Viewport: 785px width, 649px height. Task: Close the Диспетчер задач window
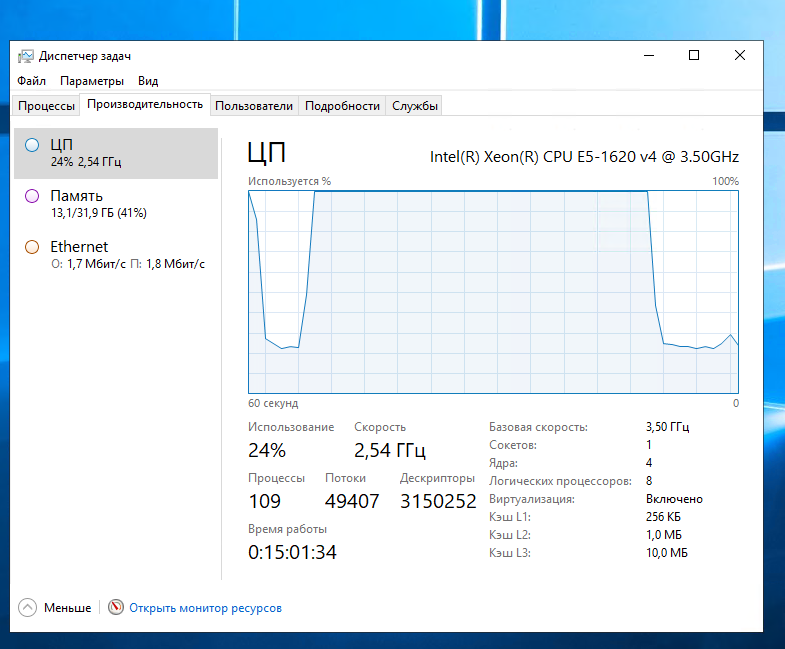740,56
